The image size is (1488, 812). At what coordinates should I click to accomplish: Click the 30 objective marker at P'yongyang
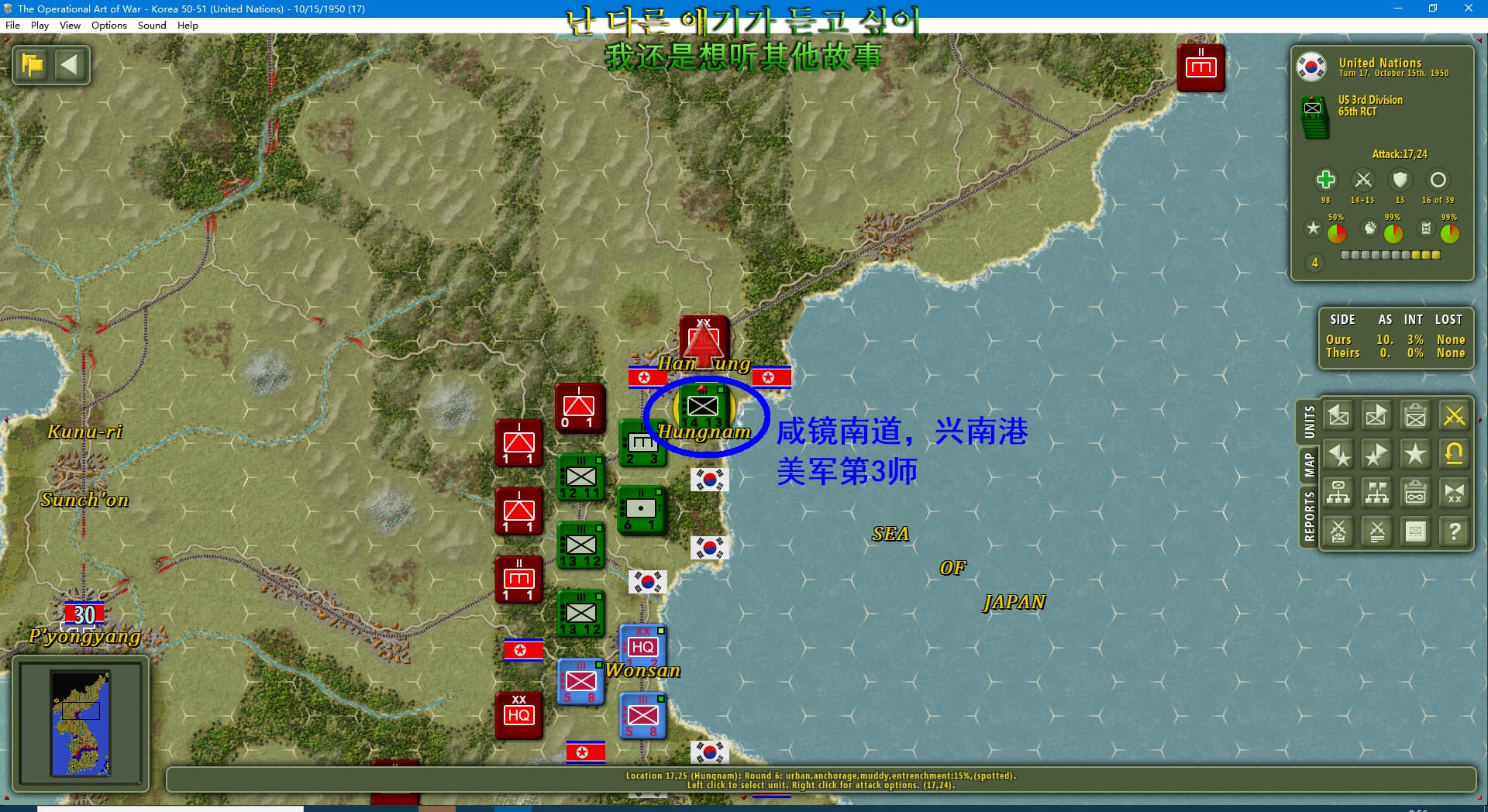(x=84, y=614)
